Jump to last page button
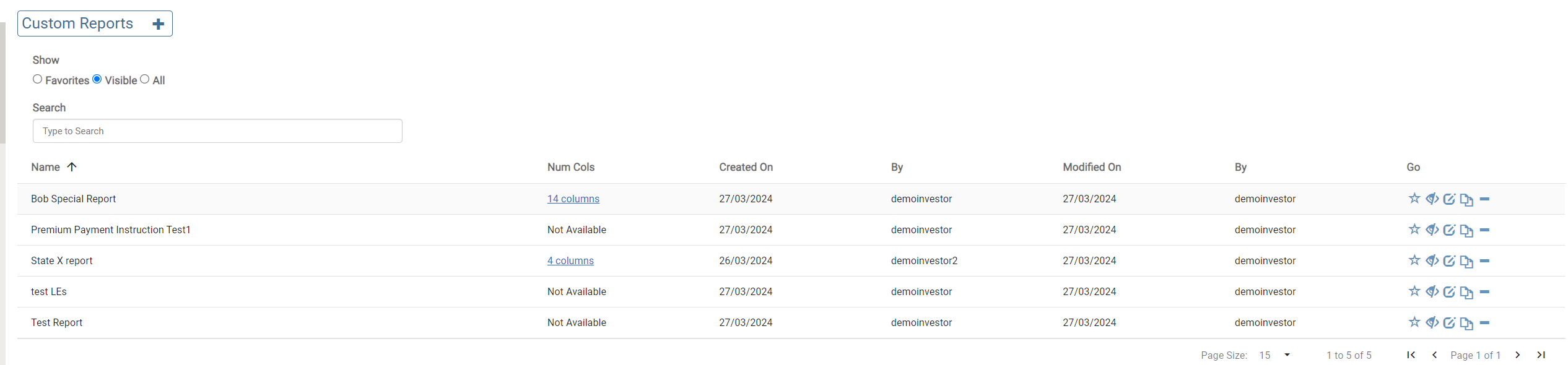This screenshot has height=365, width=1568. (1541, 355)
